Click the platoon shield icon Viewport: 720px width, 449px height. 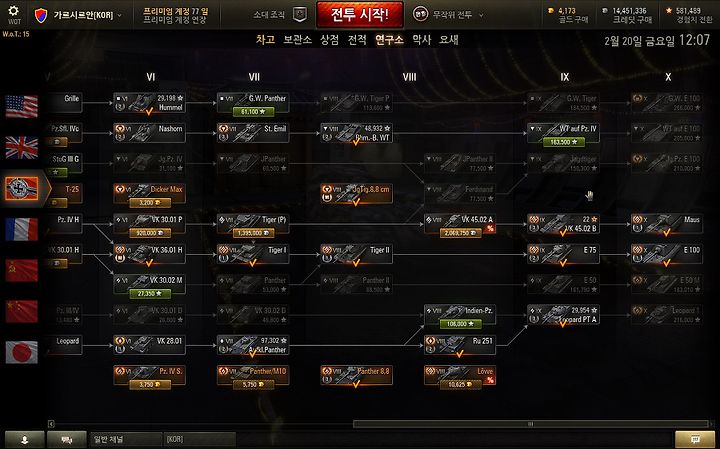pyautogui.click(x=300, y=15)
